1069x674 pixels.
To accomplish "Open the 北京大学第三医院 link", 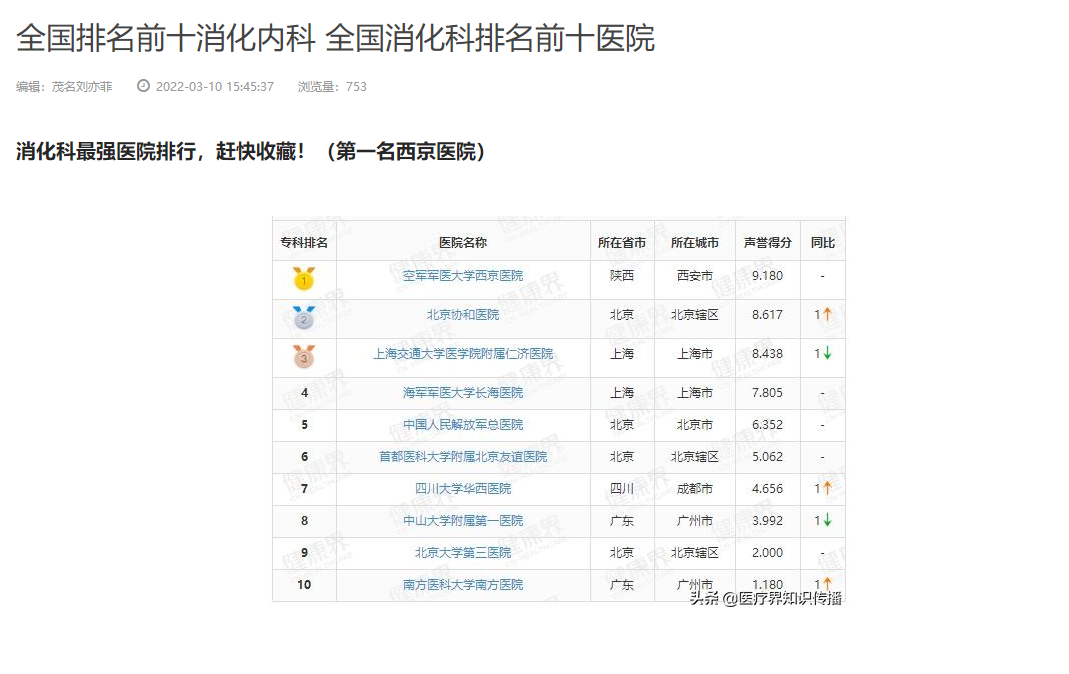I will click(x=463, y=553).
